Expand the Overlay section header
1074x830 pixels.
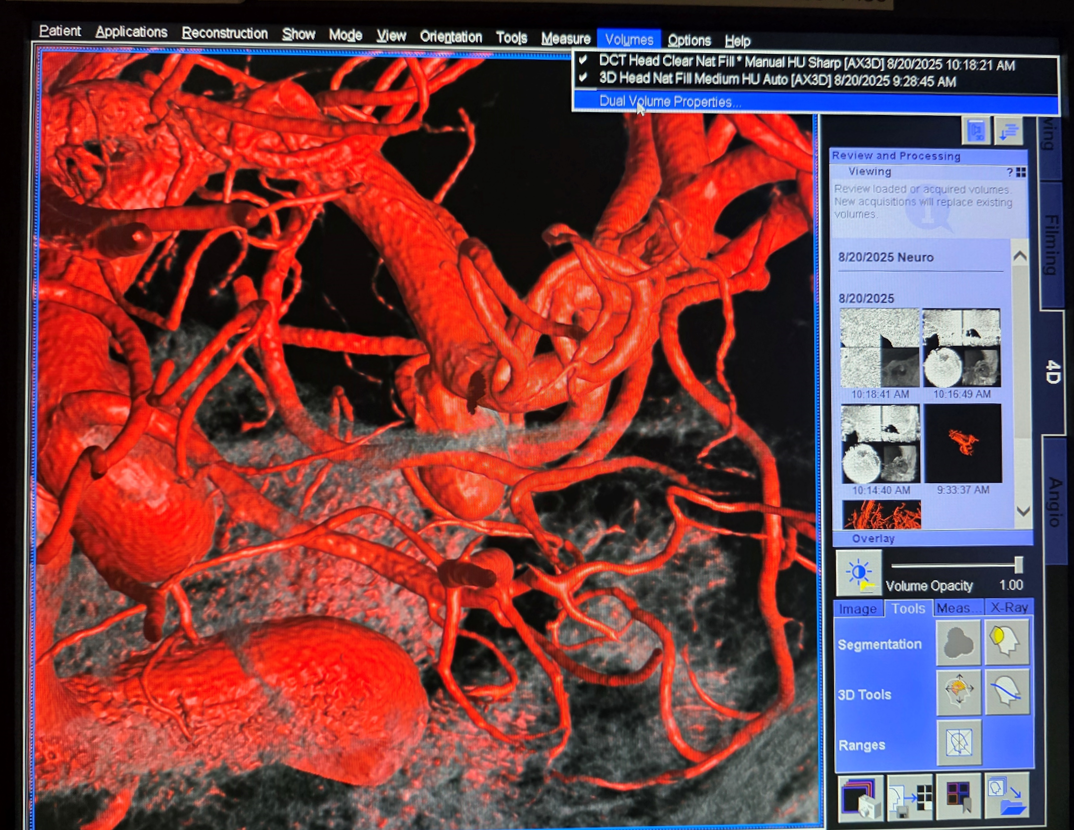pos(873,538)
